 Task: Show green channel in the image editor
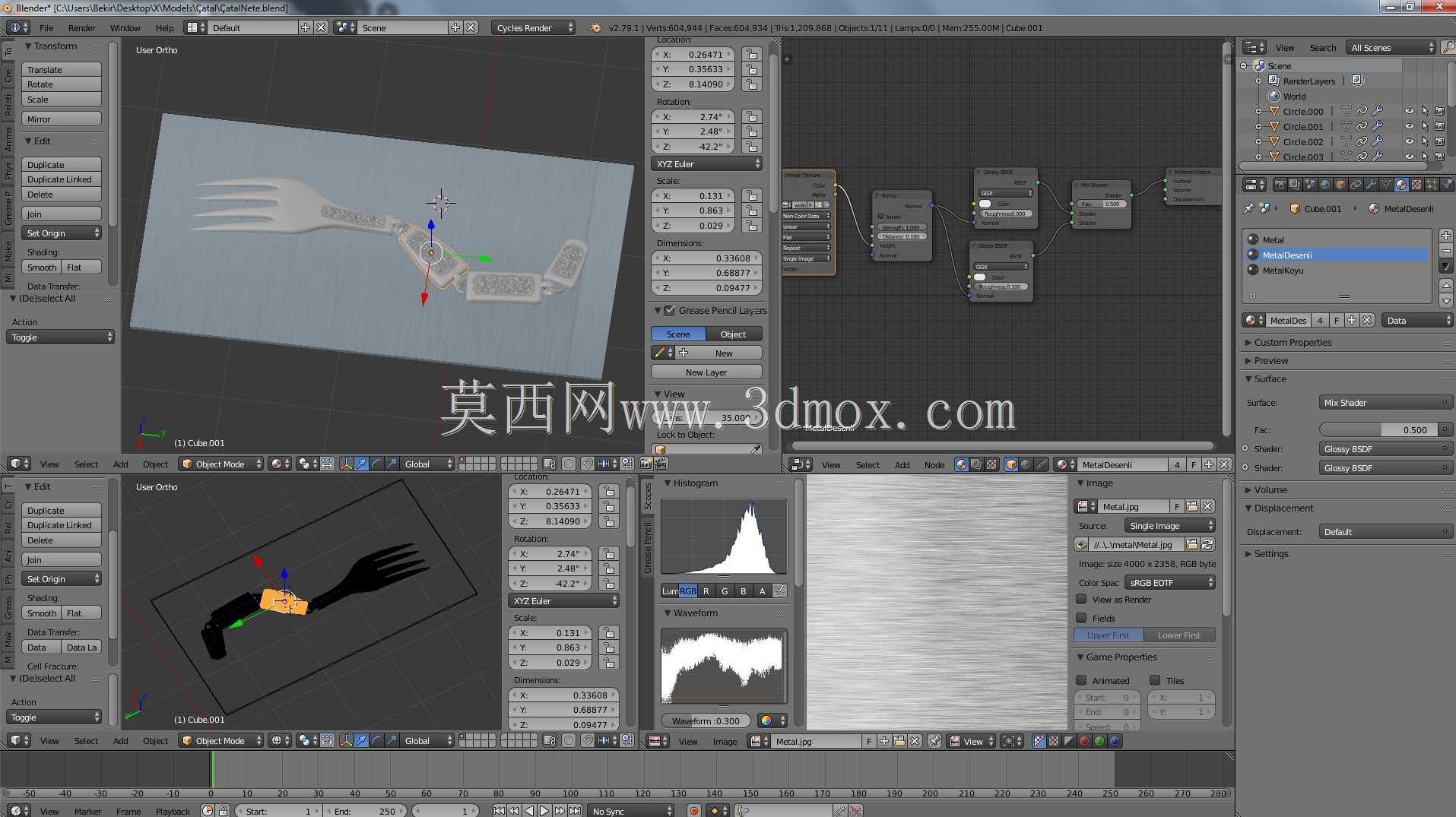tap(1099, 741)
